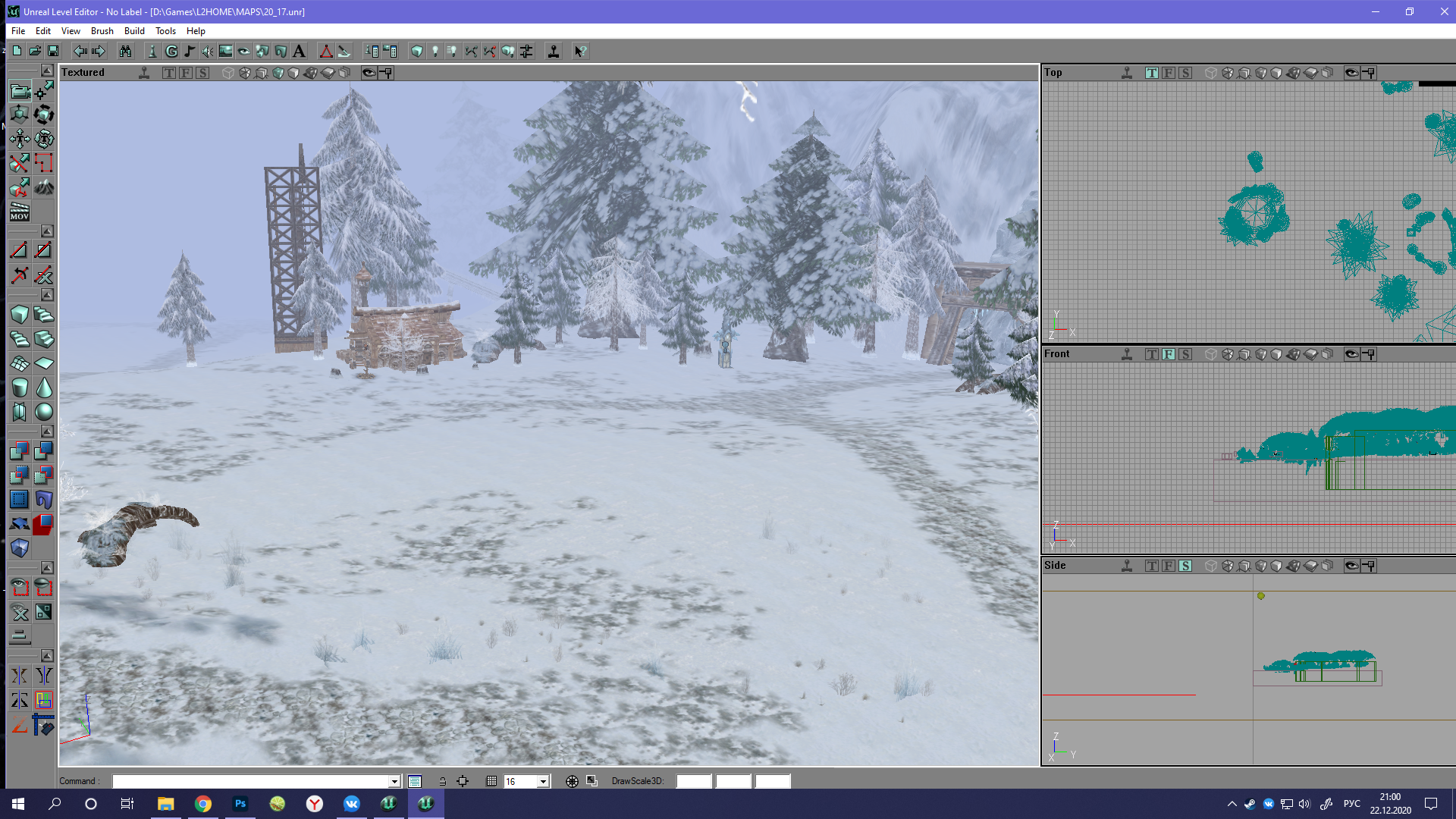Viewport: 1456px width, 819px height.
Task: Open the Brush menu
Action: (102, 31)
